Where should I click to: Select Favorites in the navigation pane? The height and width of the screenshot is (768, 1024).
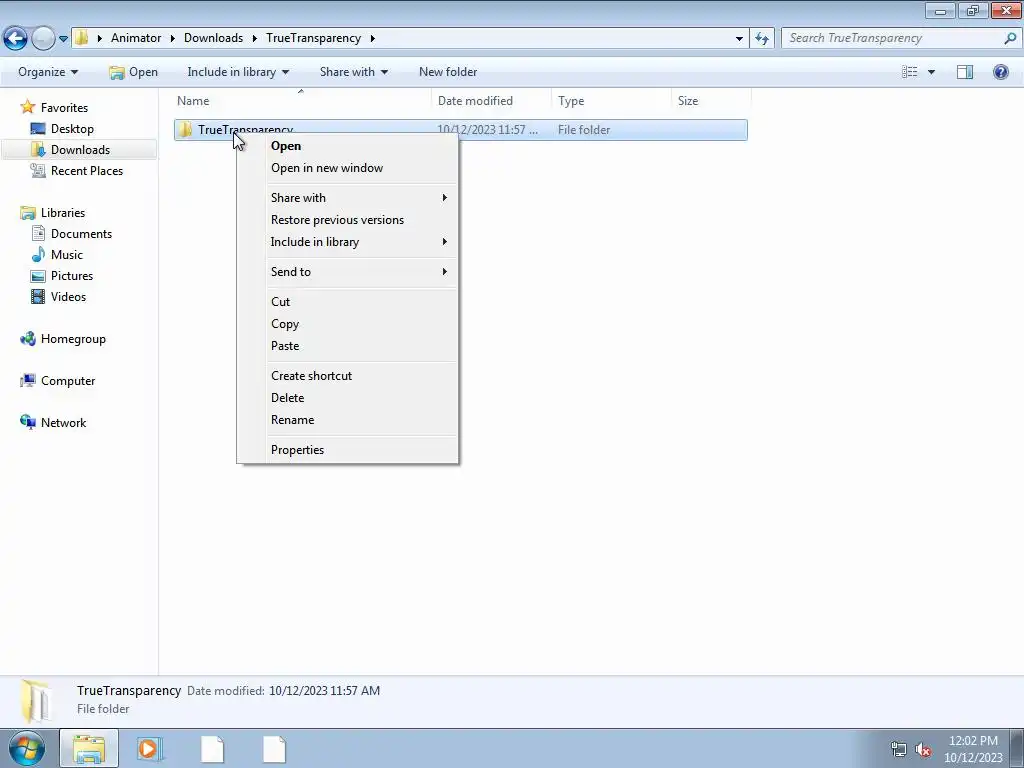[x=64, y=108]
